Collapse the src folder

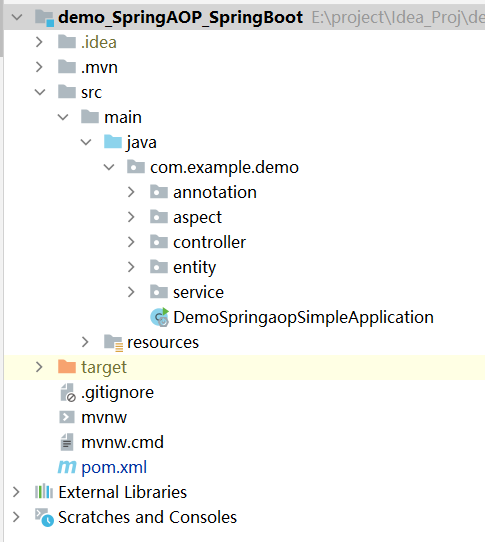[40, 92]
